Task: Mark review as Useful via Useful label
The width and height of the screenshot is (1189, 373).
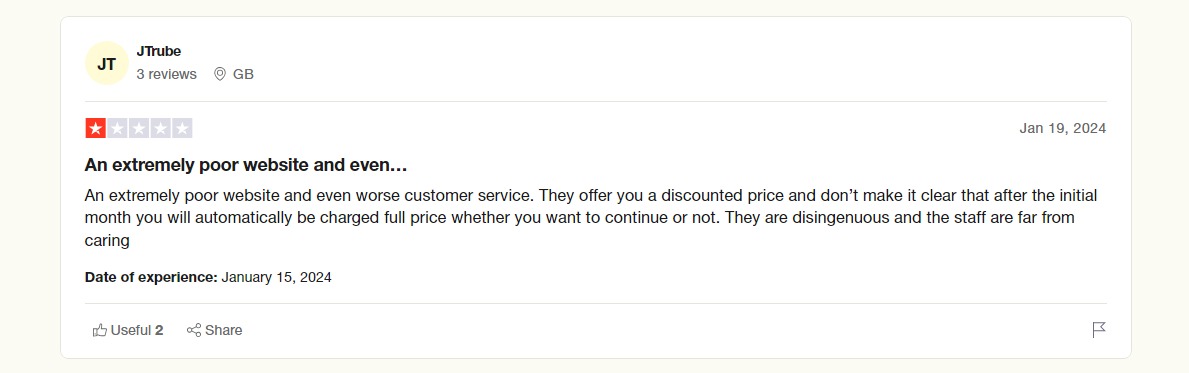Action: [x=131, y=330]
